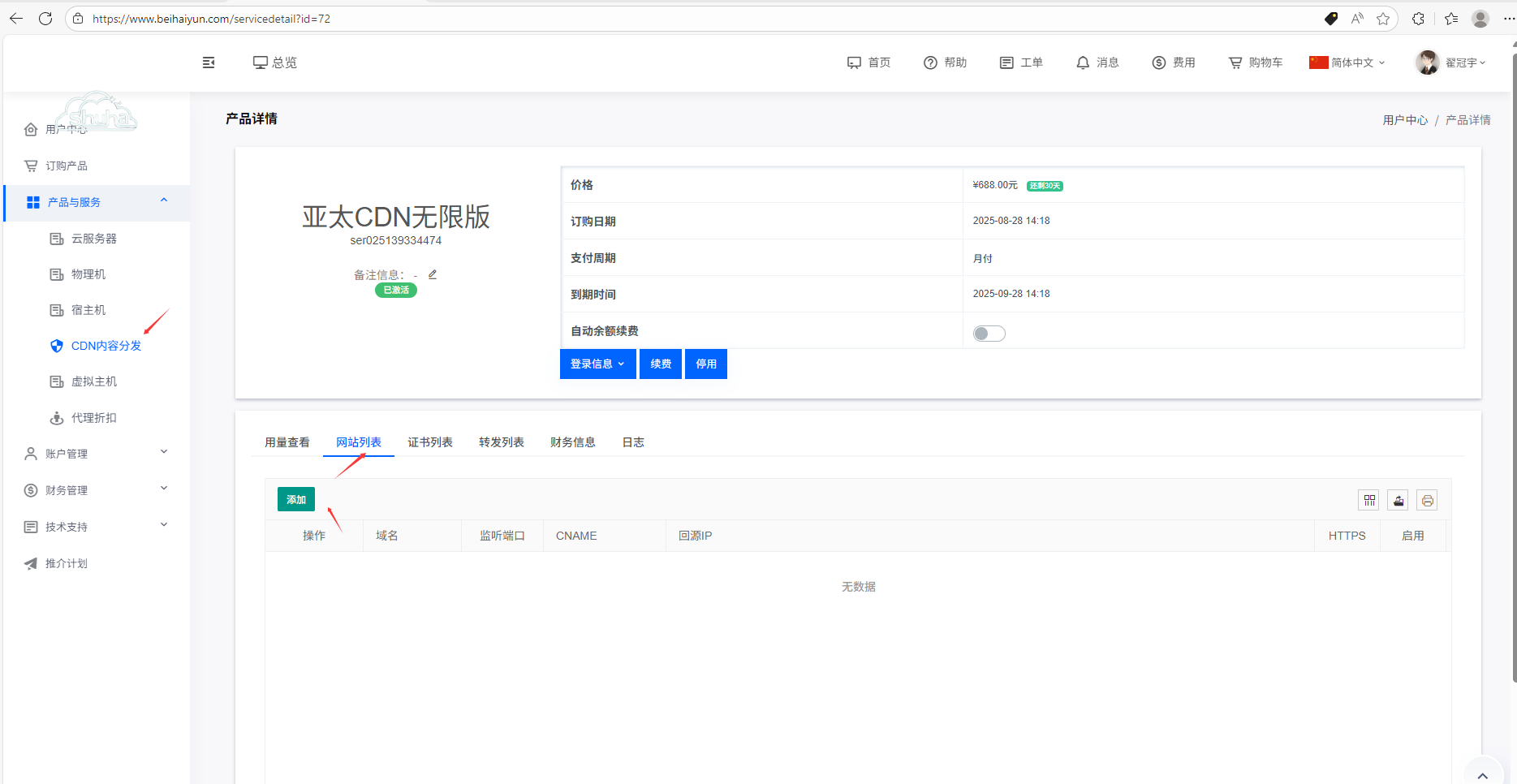Open the 登录信息 dropdown button
Screen dimensions: 1517x784
pos(597,364)
